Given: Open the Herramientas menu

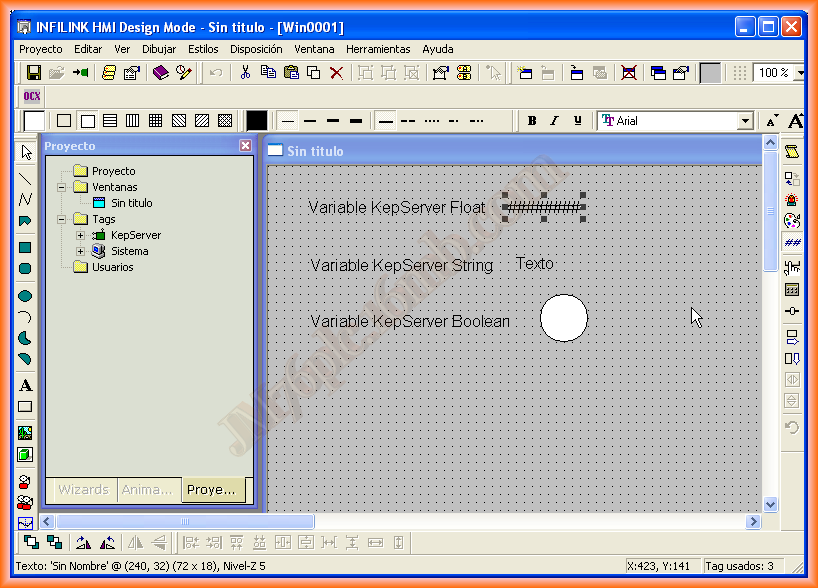Looking at the screenshot, I should [x=378, y=49].
